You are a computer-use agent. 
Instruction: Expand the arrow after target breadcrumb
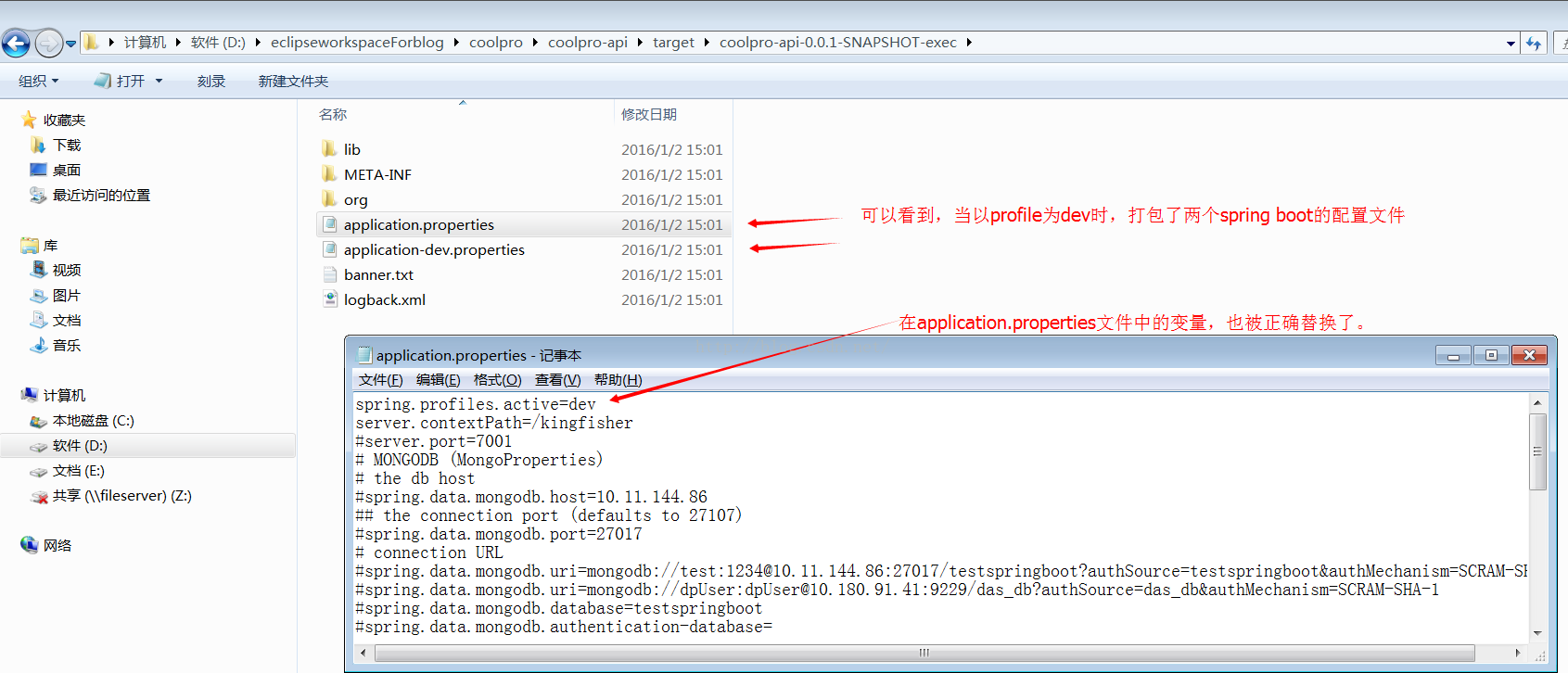click(x=707, y=43)
